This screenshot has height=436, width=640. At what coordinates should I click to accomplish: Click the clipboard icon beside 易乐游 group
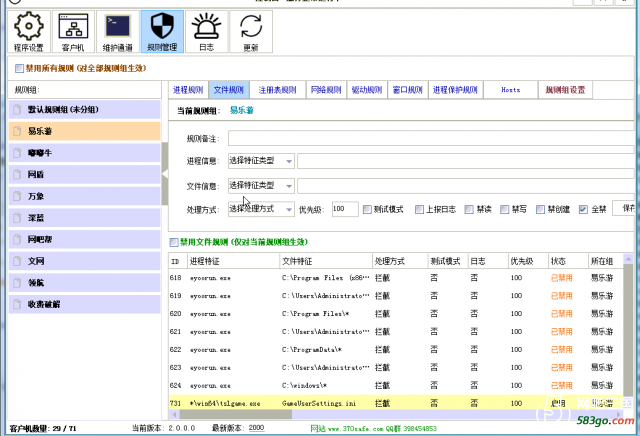tap(17, 131)
